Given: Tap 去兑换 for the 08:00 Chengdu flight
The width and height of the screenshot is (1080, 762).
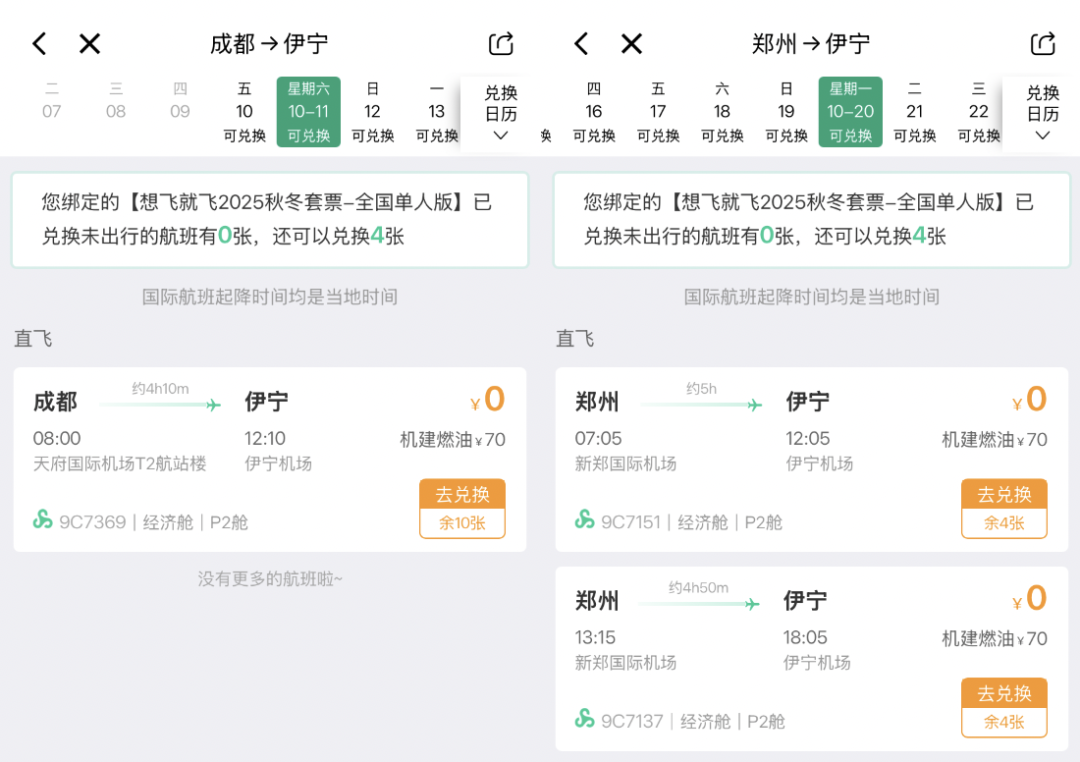Looking at the screenshot, I should (462, 494).
